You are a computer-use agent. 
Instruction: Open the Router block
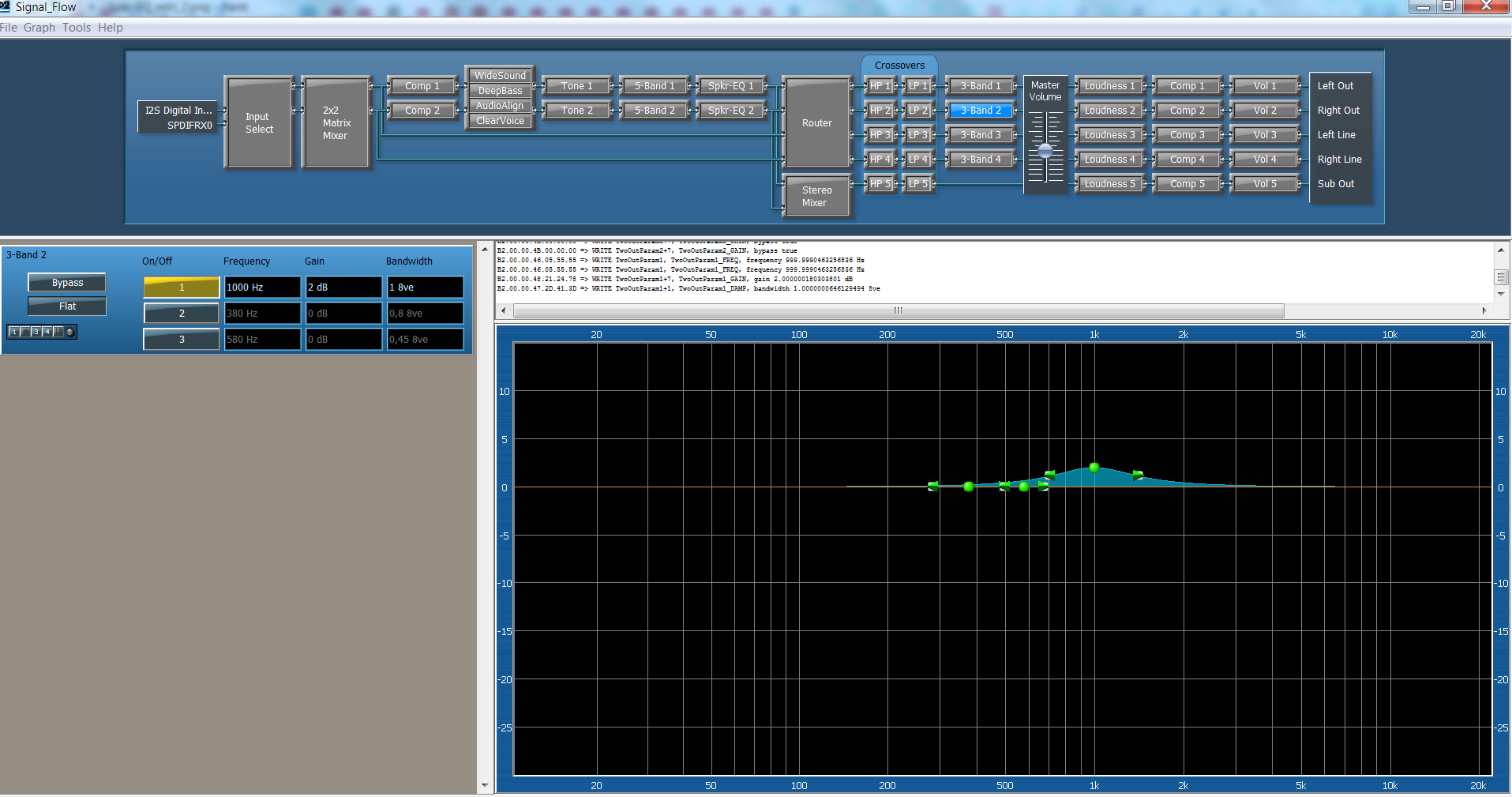pos(816,122)
